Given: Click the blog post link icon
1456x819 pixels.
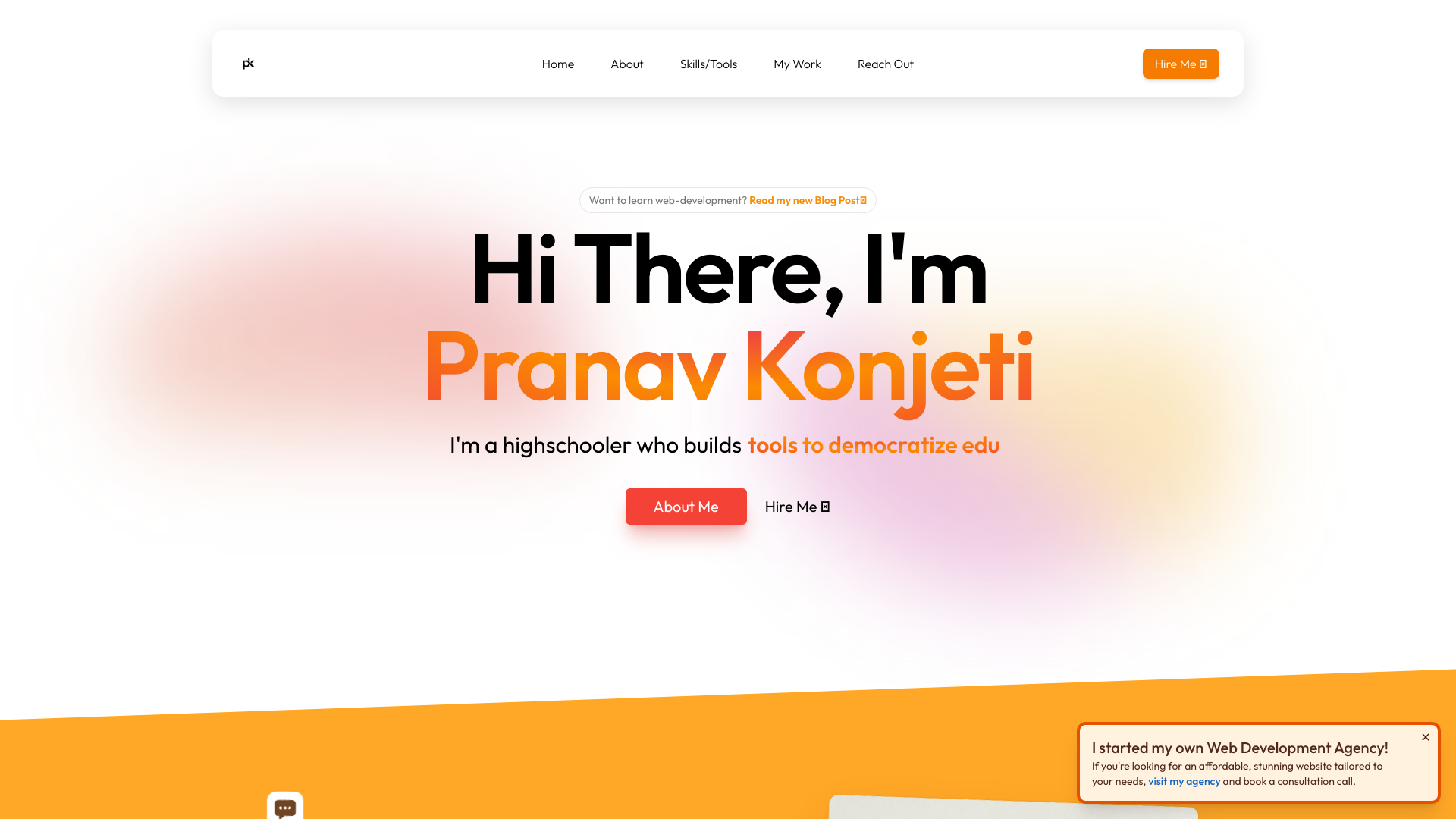Looking at the screenshot, I should 863,200.
